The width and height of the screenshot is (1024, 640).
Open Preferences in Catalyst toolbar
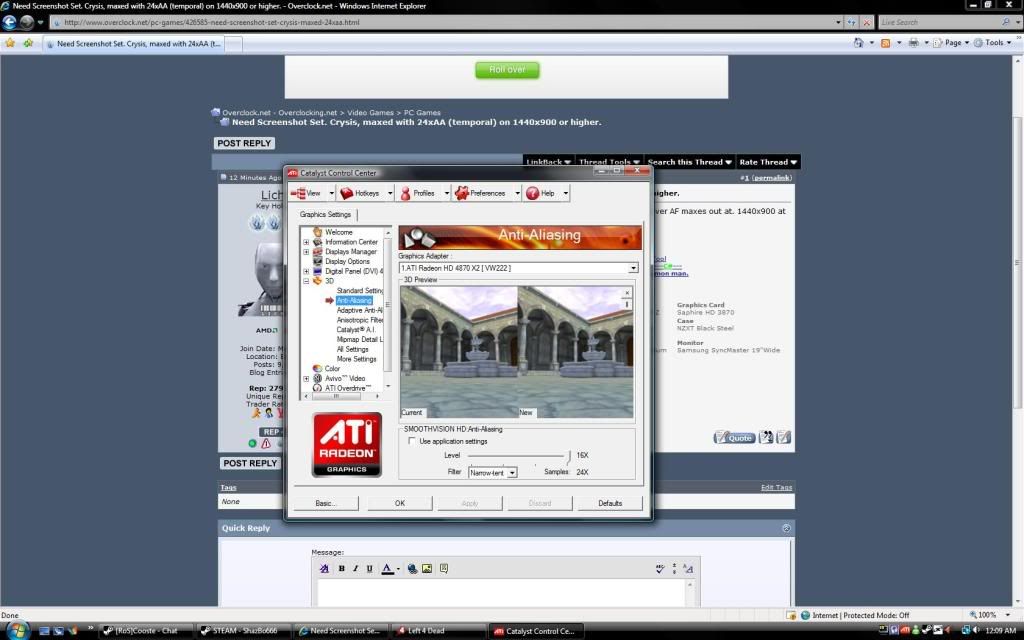pos(482,193)
